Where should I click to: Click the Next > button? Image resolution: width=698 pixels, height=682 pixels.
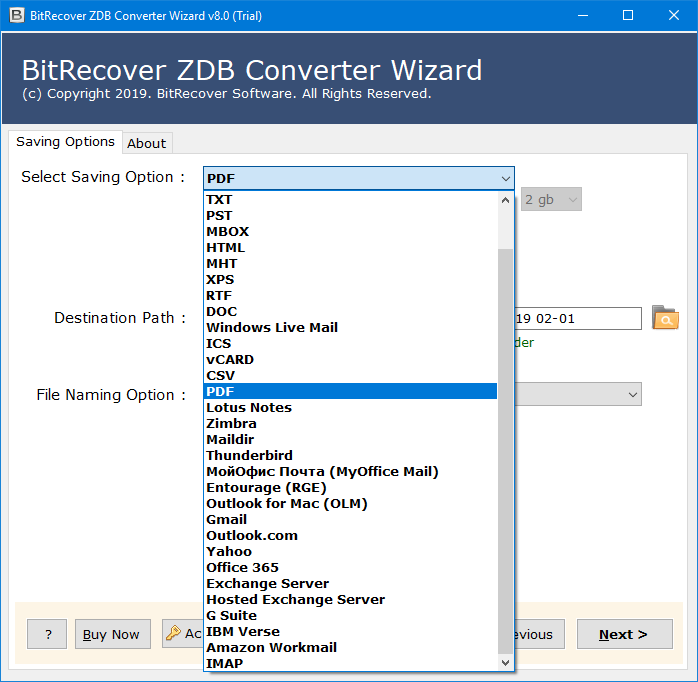[624, 634]
